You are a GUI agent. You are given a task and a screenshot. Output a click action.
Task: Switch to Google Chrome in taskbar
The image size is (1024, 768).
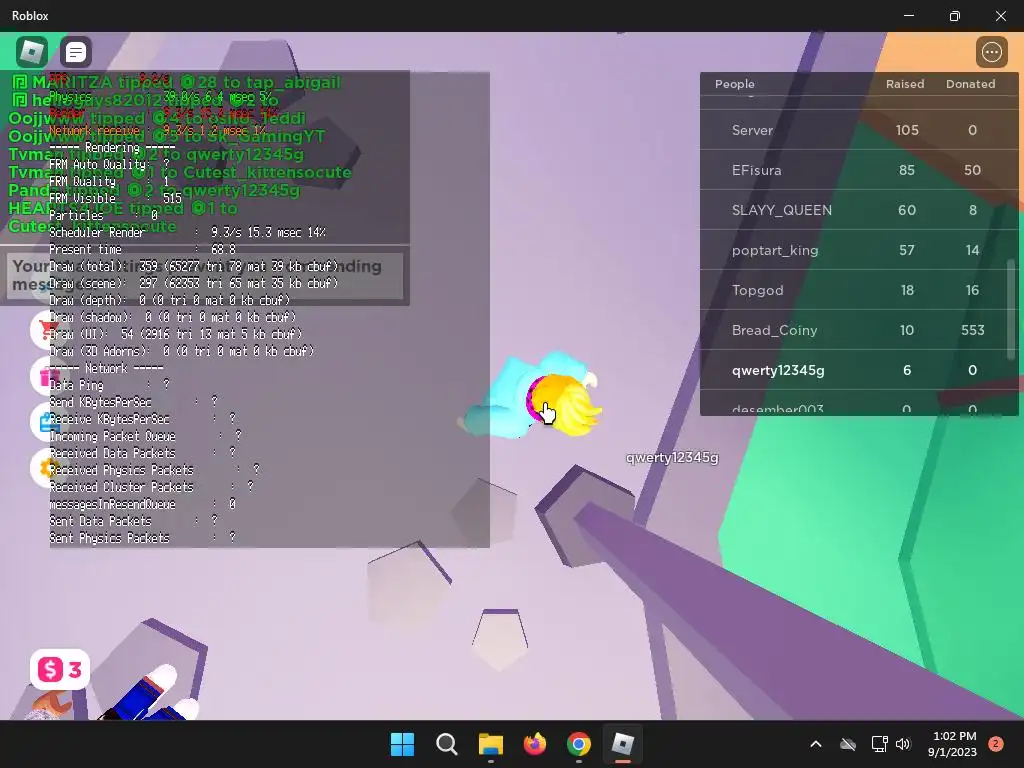(x=579, y=744)
